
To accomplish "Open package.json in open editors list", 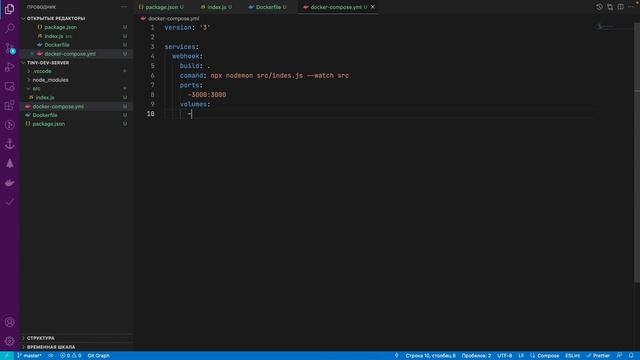I will [60, 27].
